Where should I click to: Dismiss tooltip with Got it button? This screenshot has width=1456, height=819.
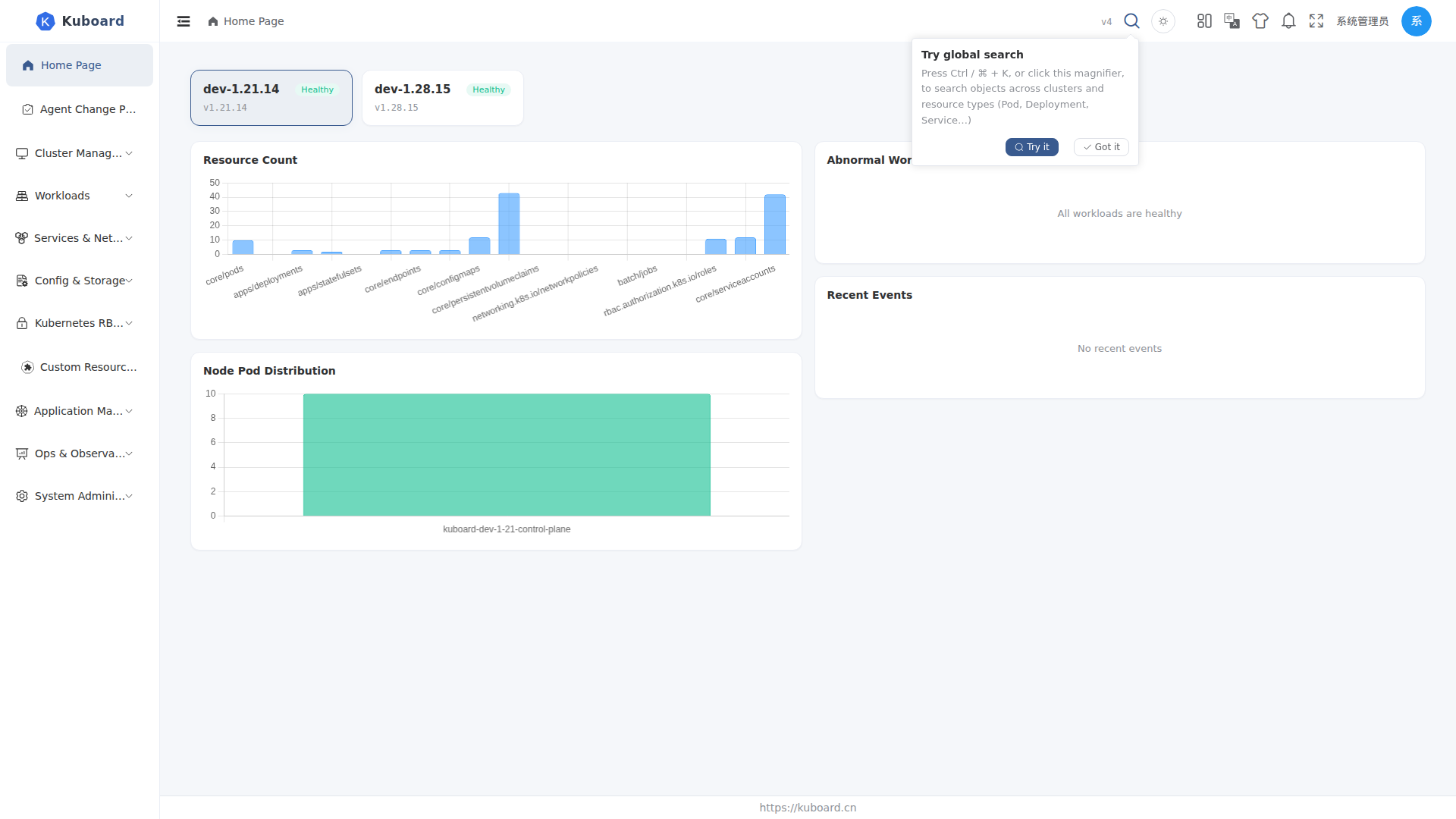1101,147
